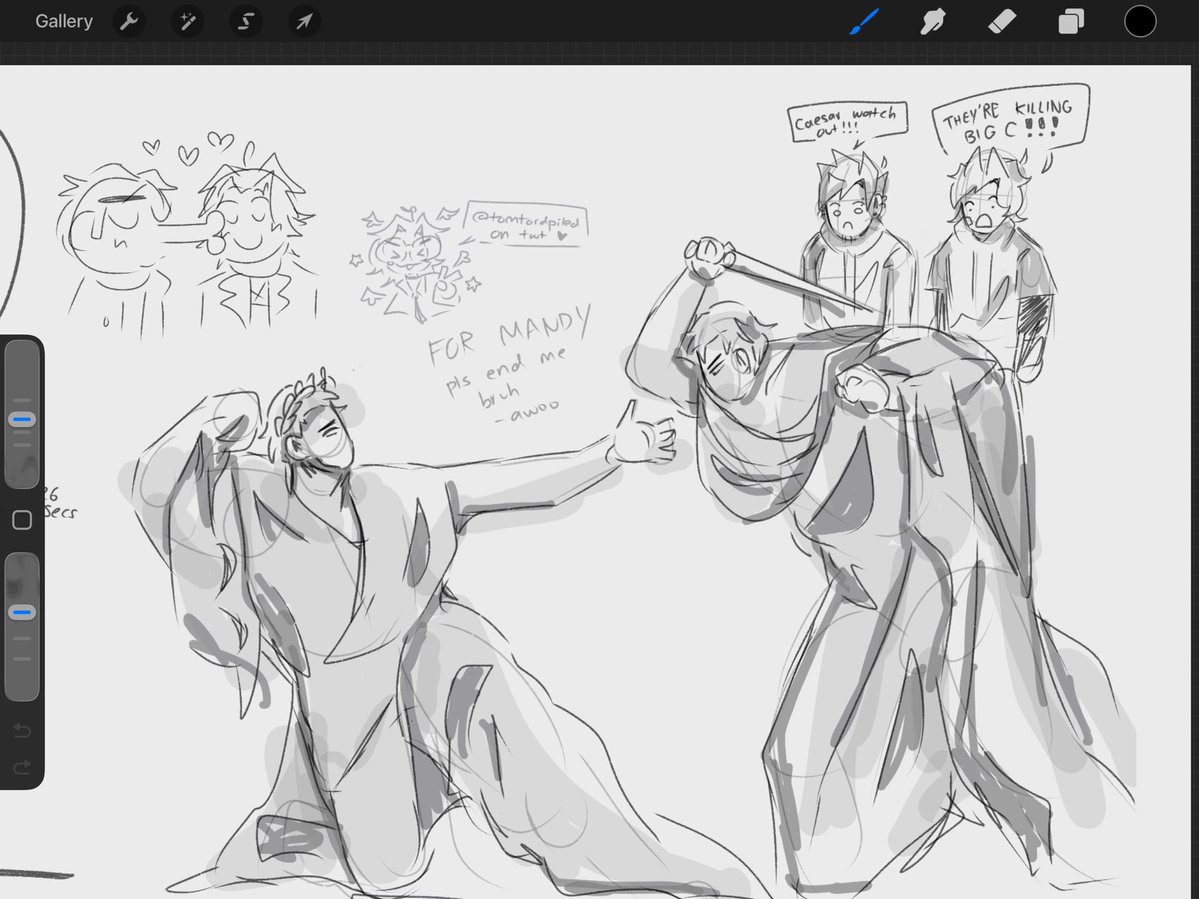This screenshot has height=899, width=1199.
Task: Tap the 'pls end me' handwritten line
Action: pyautogui.click(x=507, y=369)
